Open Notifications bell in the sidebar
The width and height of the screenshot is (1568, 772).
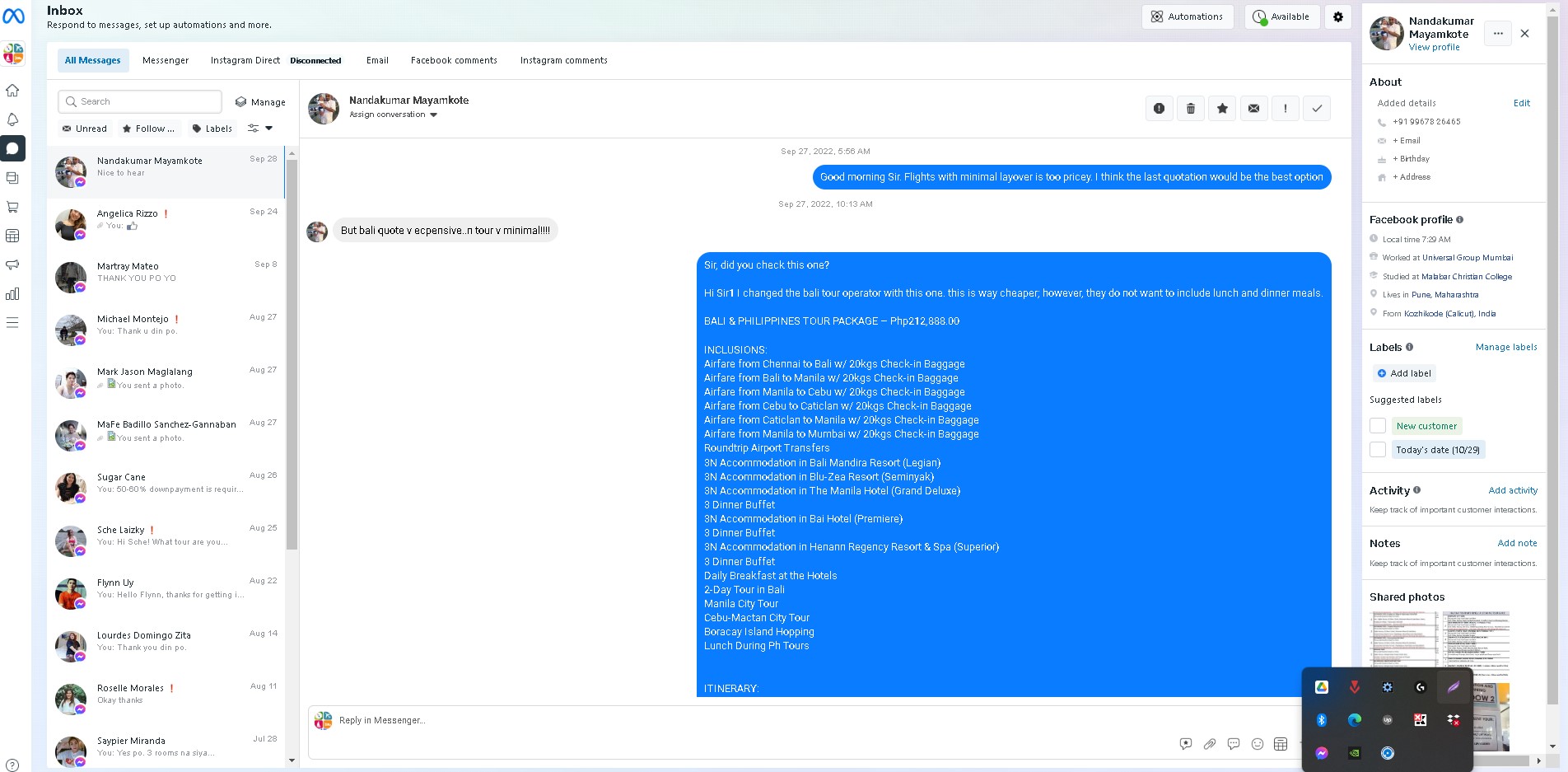tap(12, 119)
